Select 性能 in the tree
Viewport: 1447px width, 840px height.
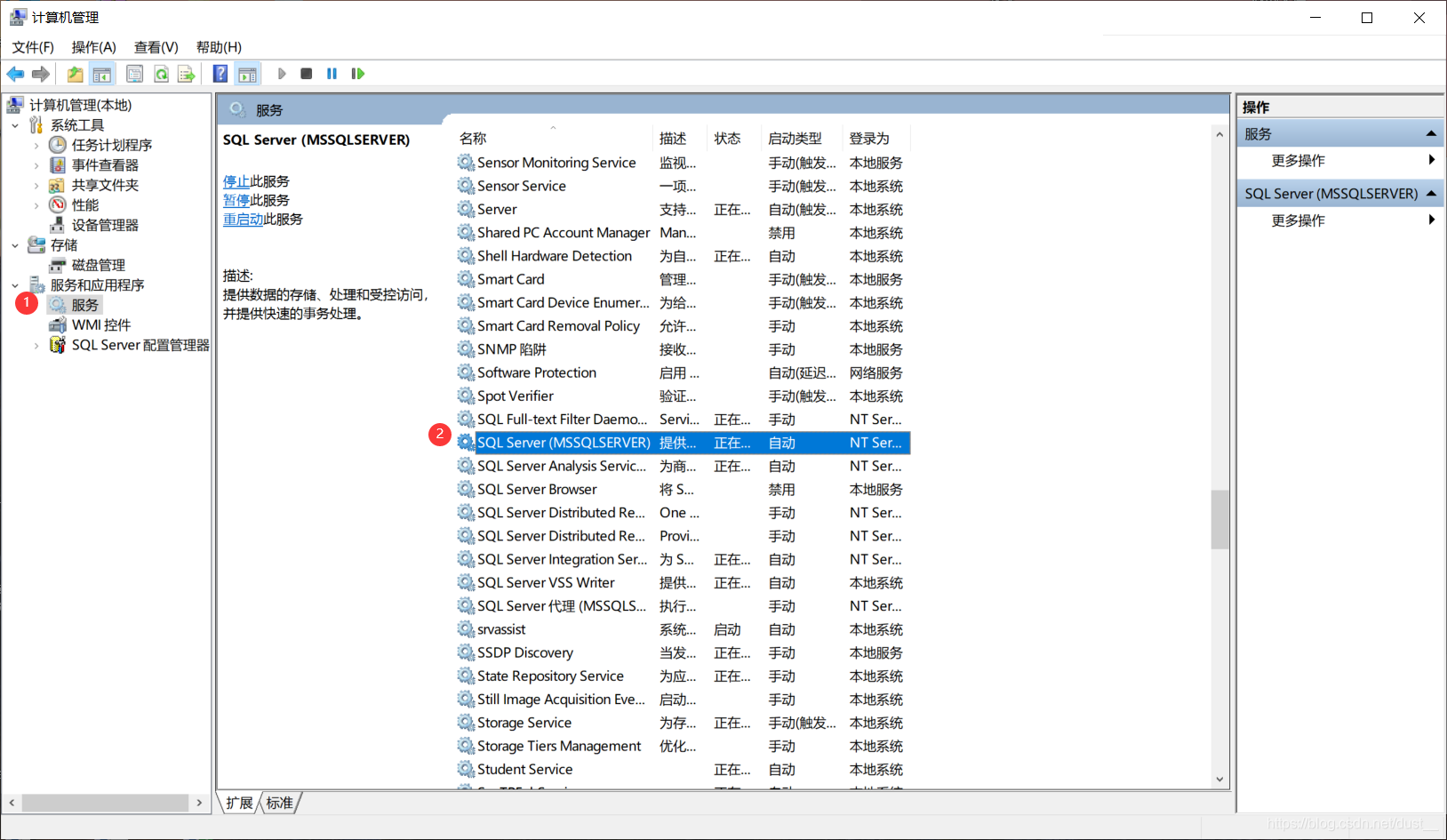(x=85, y=205)
